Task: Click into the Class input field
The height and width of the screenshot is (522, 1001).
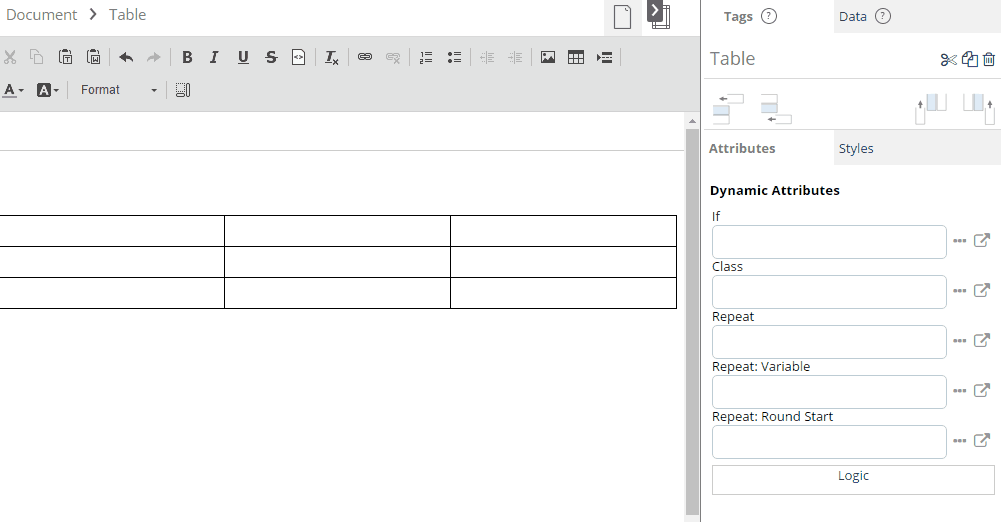Action: pos(829,292)
